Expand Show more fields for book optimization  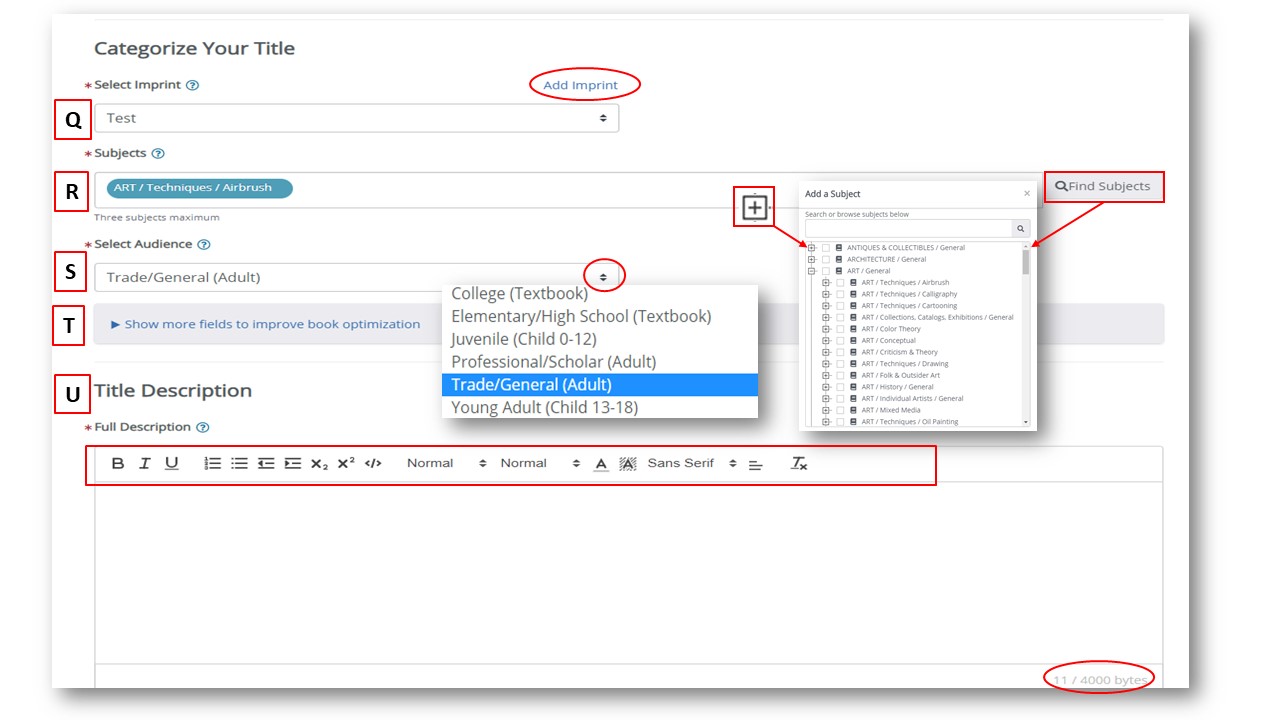[x=266, y=324]
